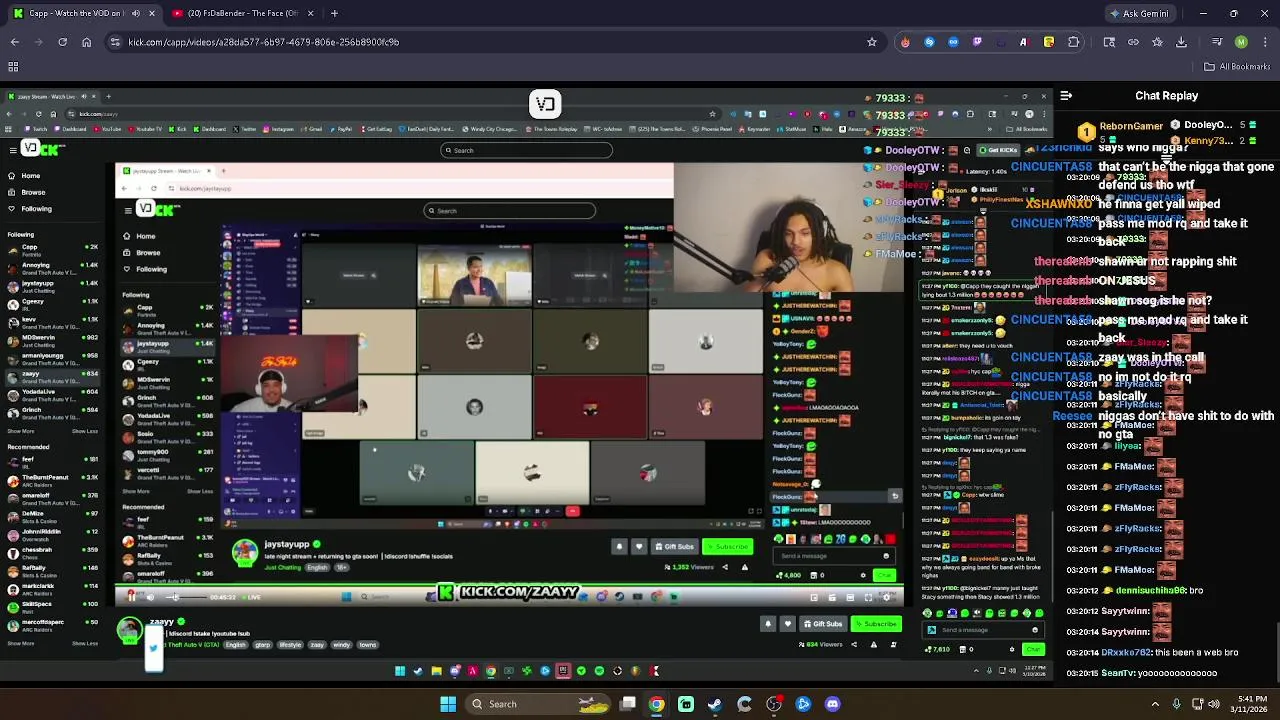This screenshot has width=1280, height=720.
Task: Click the taskbar microphone icon
Action: pos(1176,704)
